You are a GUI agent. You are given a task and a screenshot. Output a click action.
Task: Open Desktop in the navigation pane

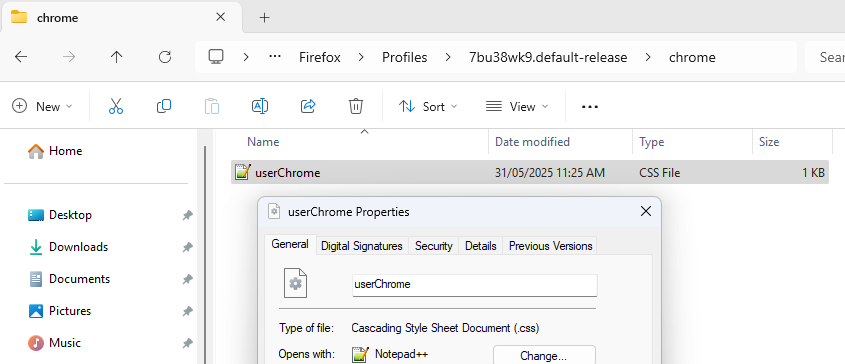pos(60,215)
